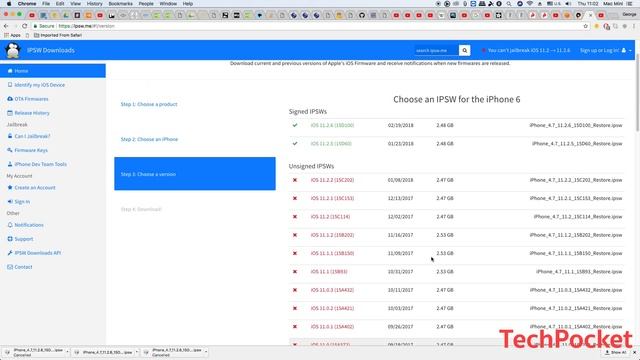640x360 pixels.
Task: Select unsigned iOS 11.2.1 (15C153)
Action: point(332,198)
